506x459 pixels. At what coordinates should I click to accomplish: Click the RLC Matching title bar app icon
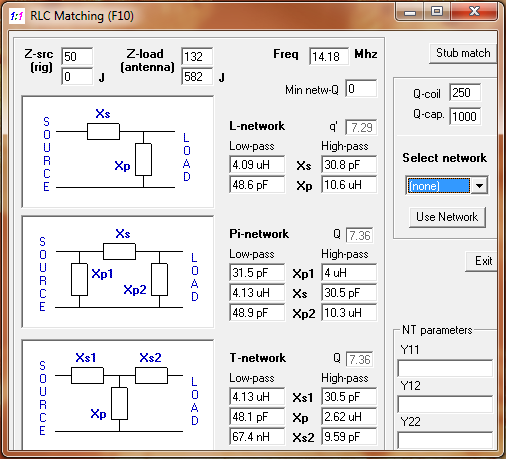pyautogui.click(x=17, y=16)
